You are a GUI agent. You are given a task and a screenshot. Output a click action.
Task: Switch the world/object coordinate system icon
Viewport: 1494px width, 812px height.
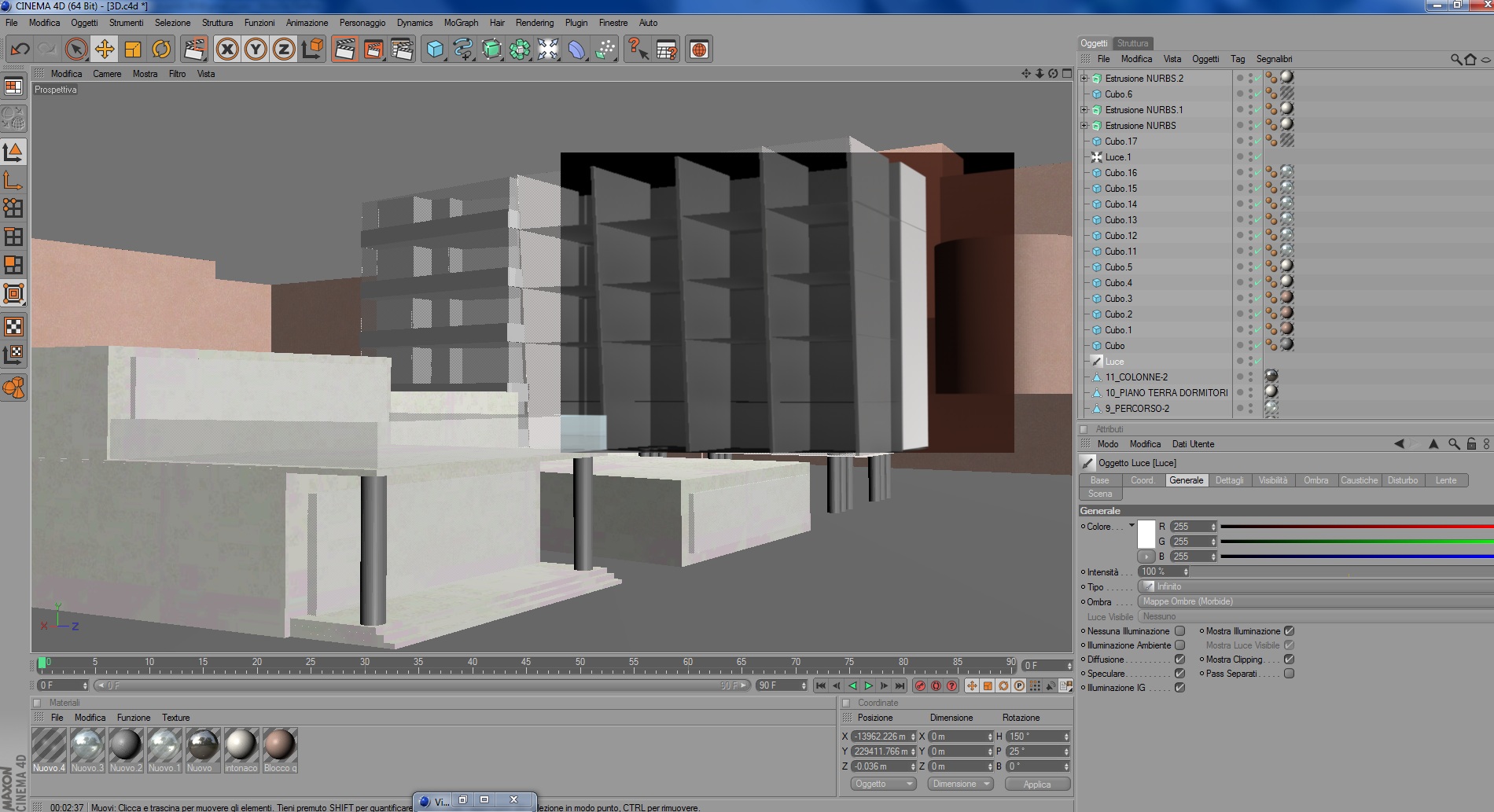pos(312,50)
